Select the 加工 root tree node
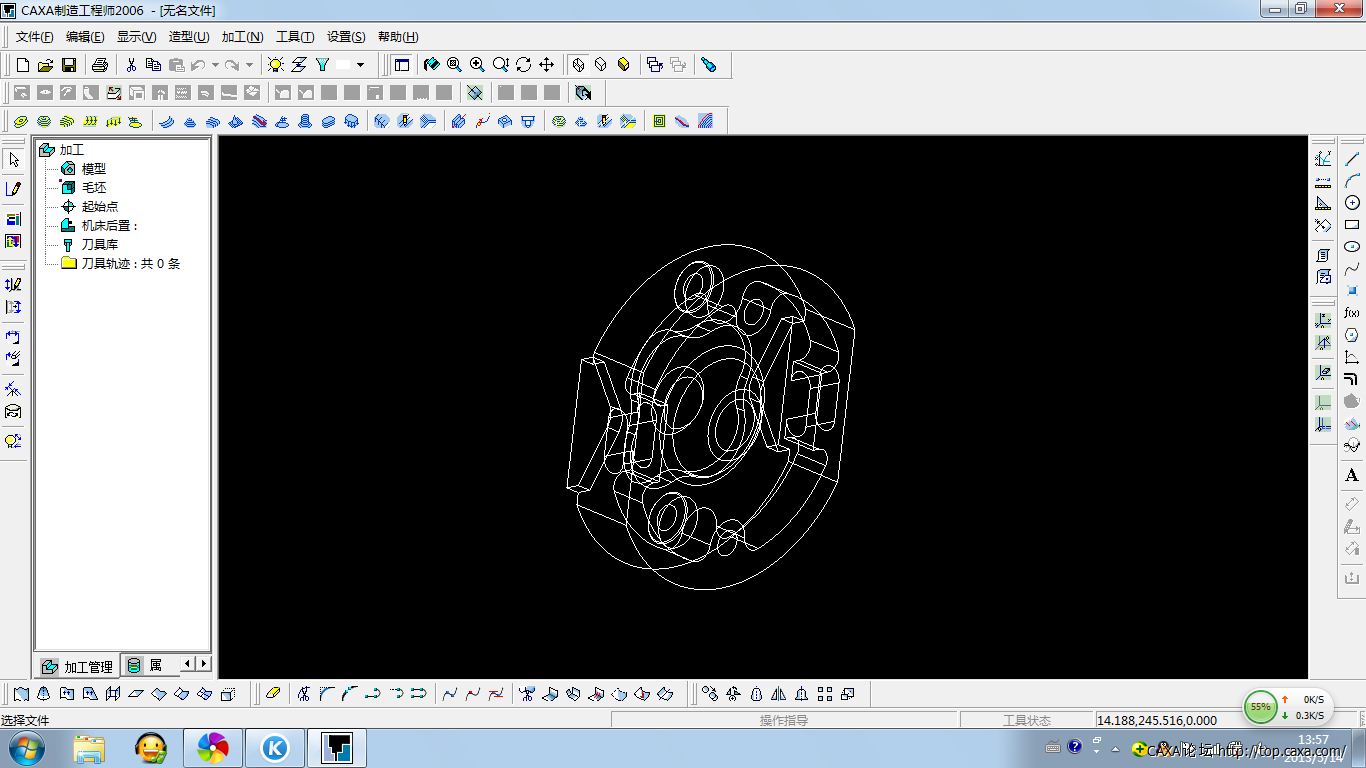 coord(72,150)
